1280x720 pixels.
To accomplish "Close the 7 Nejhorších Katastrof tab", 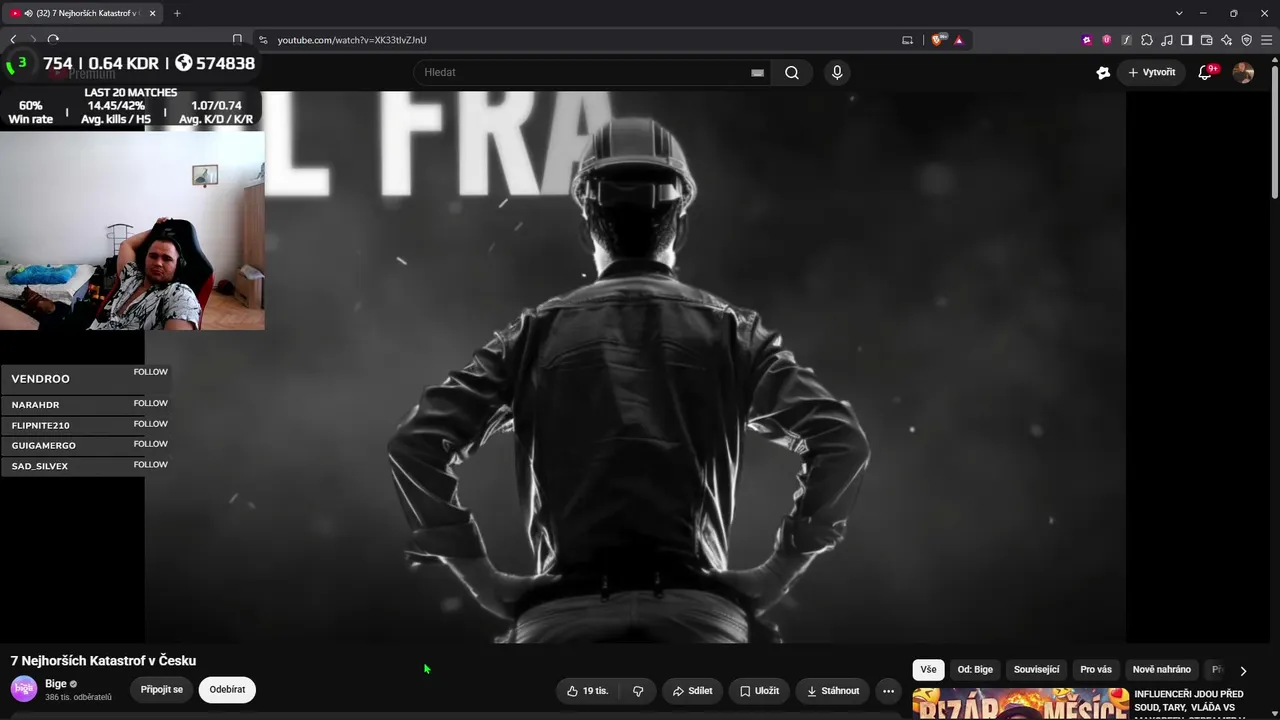I will (x=153, y=13).
